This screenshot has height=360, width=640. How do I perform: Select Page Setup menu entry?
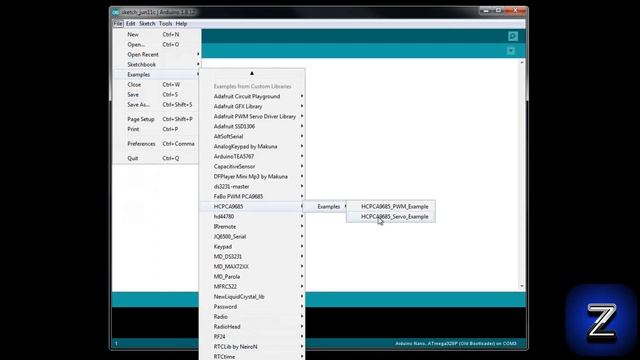click(157, 119)
